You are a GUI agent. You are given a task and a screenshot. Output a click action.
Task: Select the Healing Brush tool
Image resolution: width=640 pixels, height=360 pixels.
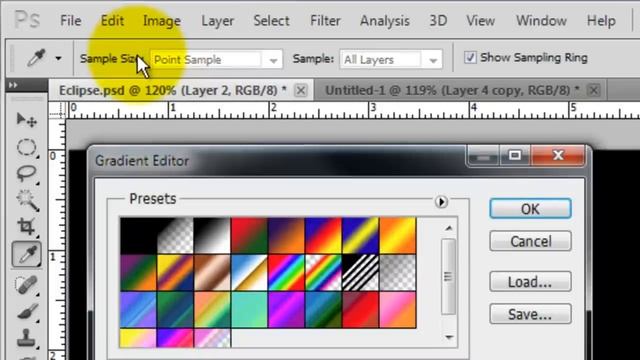[27, 285]
